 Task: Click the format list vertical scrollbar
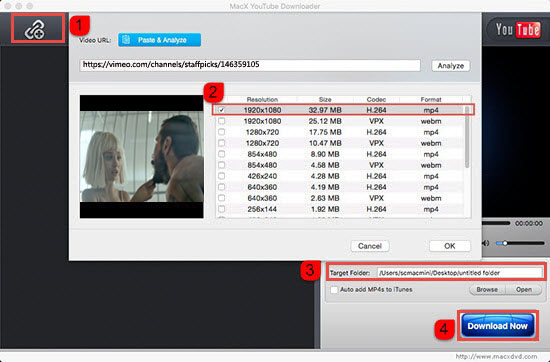coord(467,137)
